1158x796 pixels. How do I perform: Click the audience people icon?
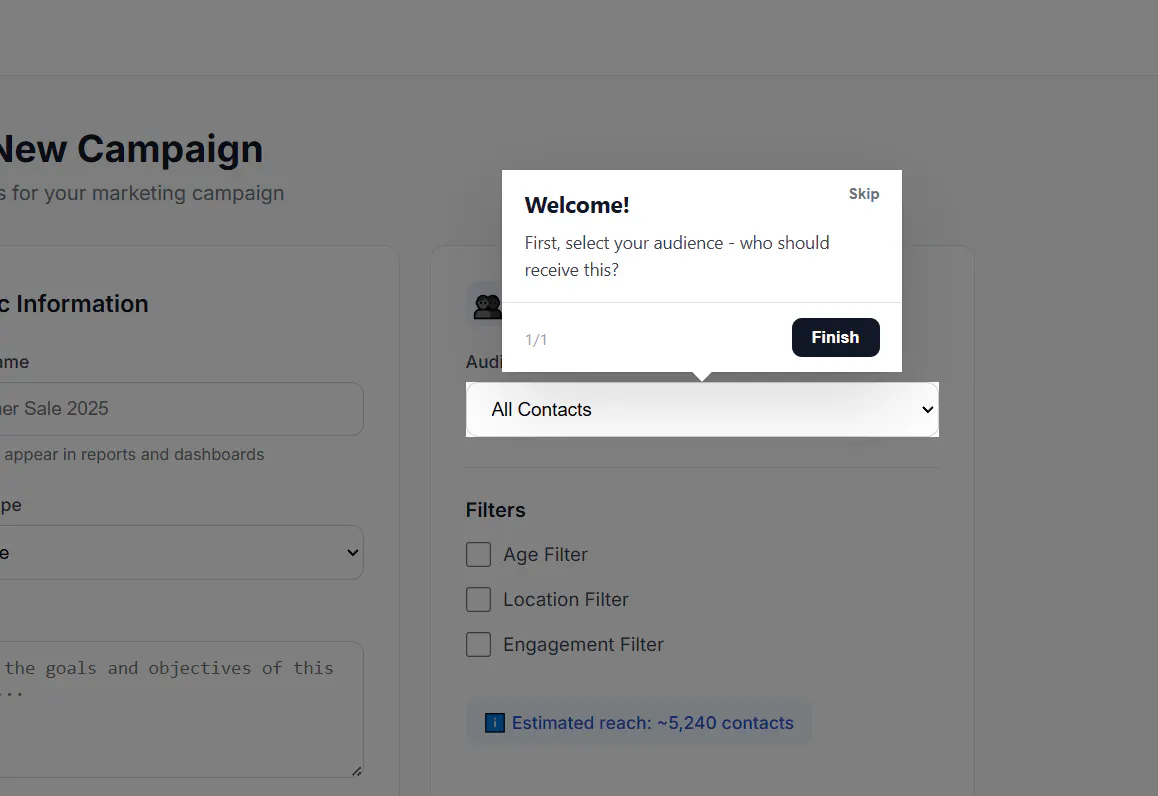click(x=487, y=306)
